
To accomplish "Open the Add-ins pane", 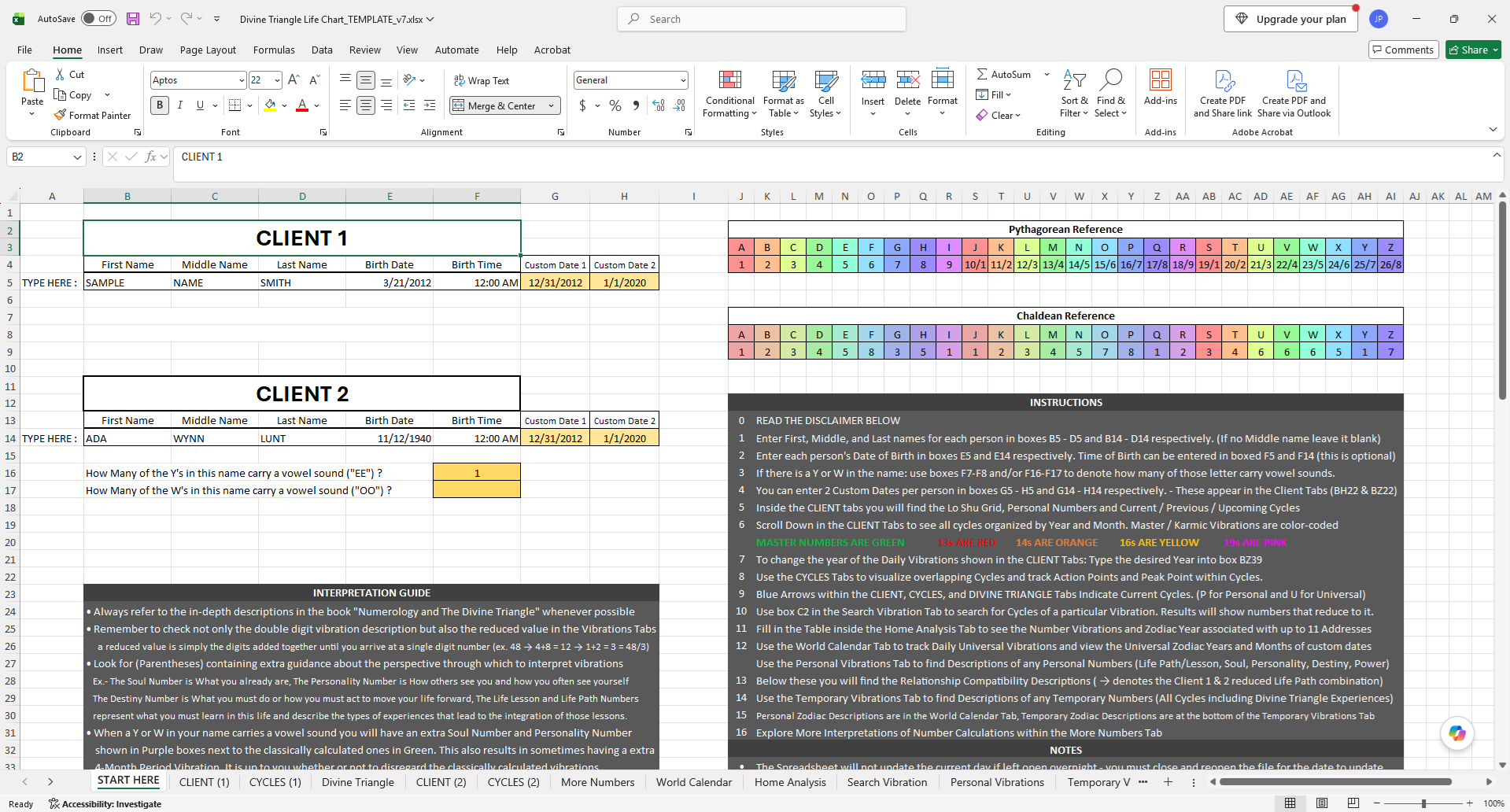I will 1161,87.
